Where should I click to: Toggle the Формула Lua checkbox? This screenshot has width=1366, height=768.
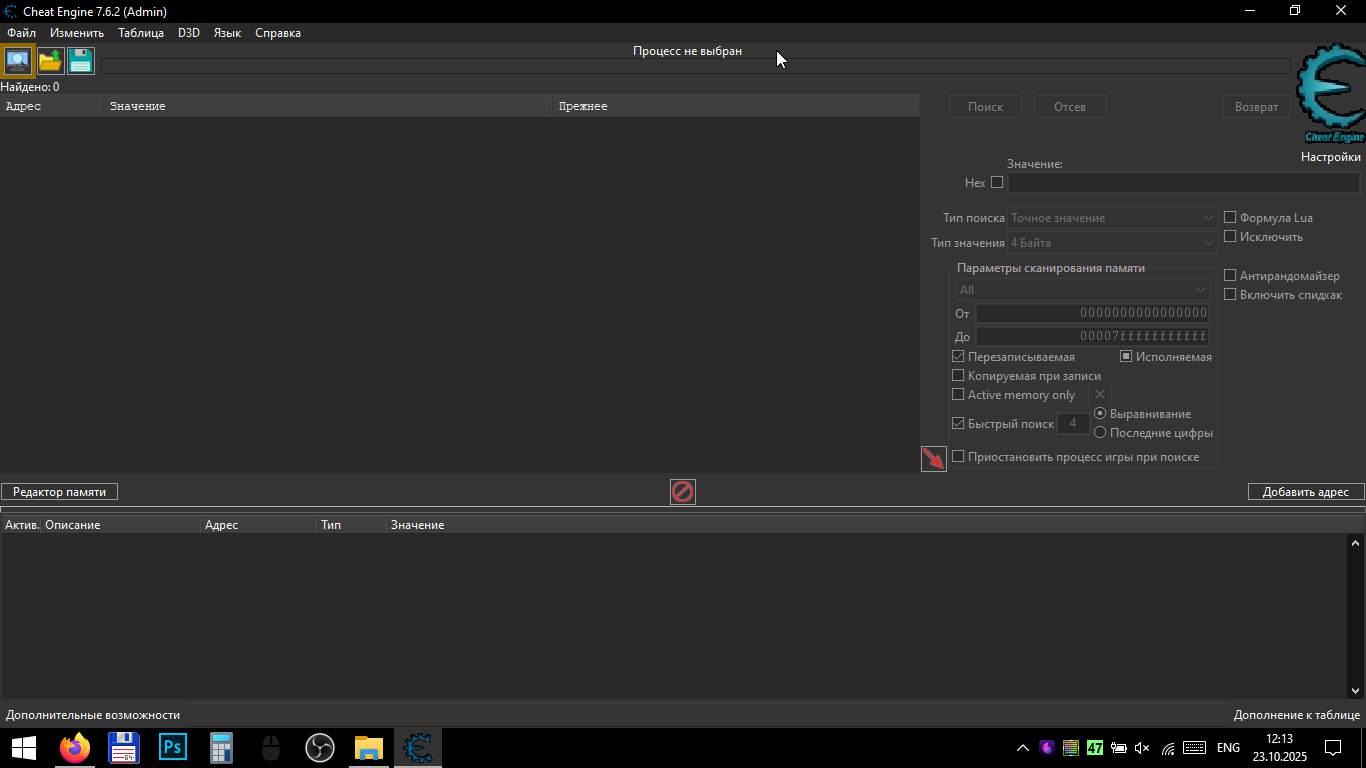[1231, 218]
